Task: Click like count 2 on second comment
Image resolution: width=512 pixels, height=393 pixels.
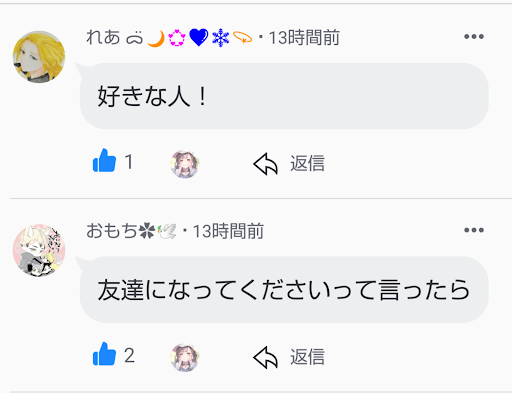Action: point(129,355)
